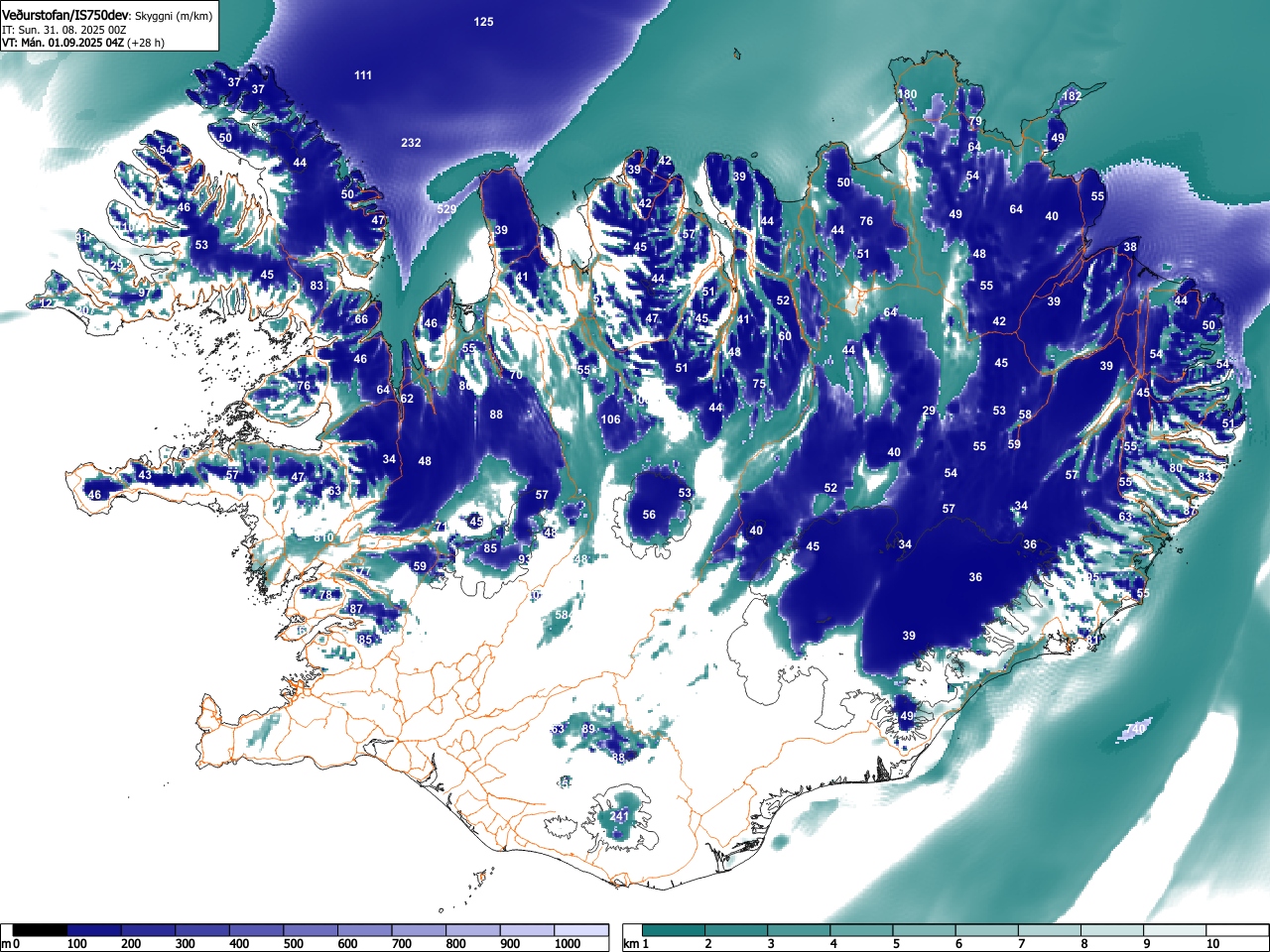Click the 'VT: Mán. 01.09.2025 04Z (+28 h)' line

(x=83, y=43)
